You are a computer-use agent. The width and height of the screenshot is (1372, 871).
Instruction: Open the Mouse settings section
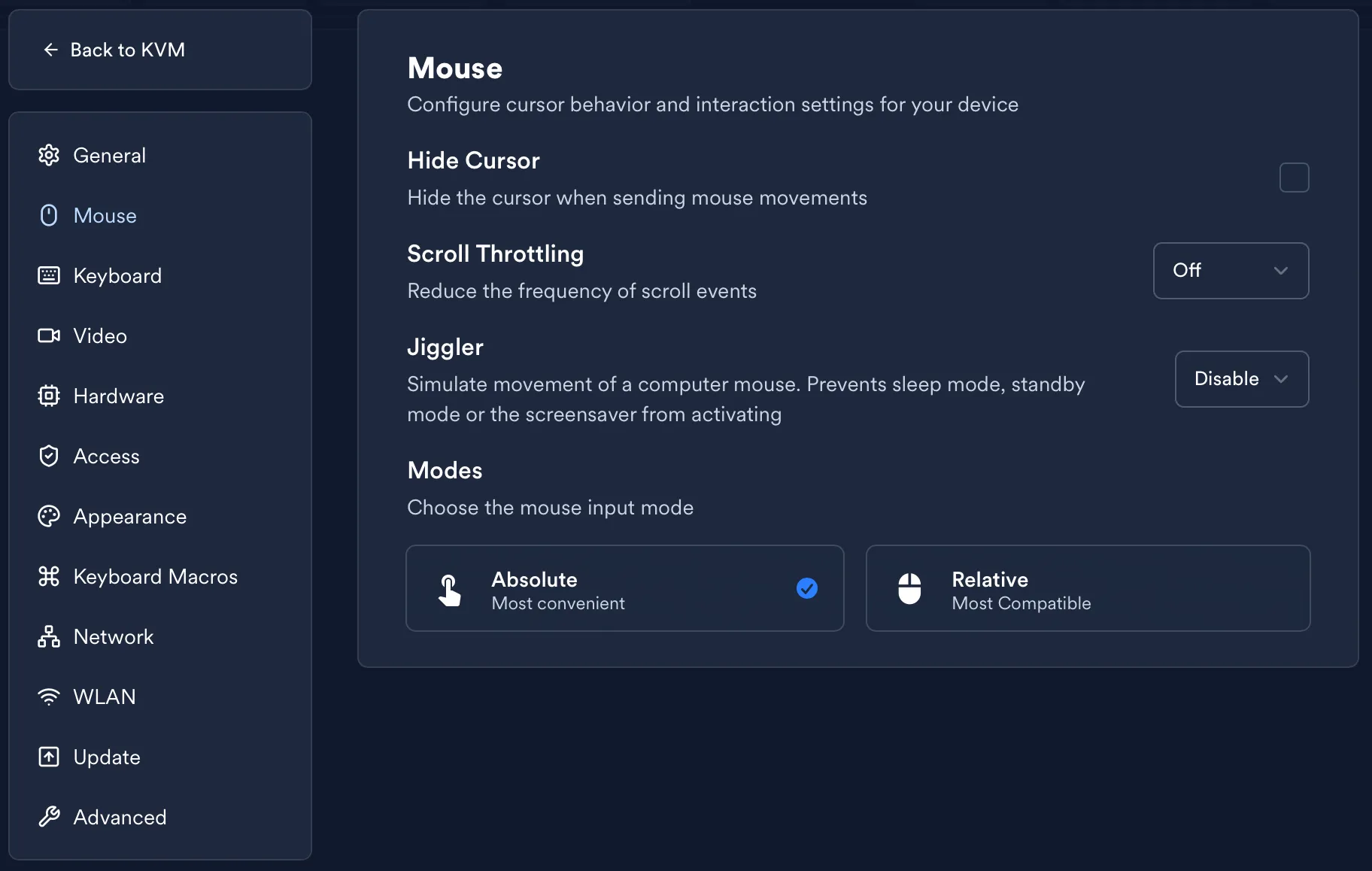click(105, 216)
